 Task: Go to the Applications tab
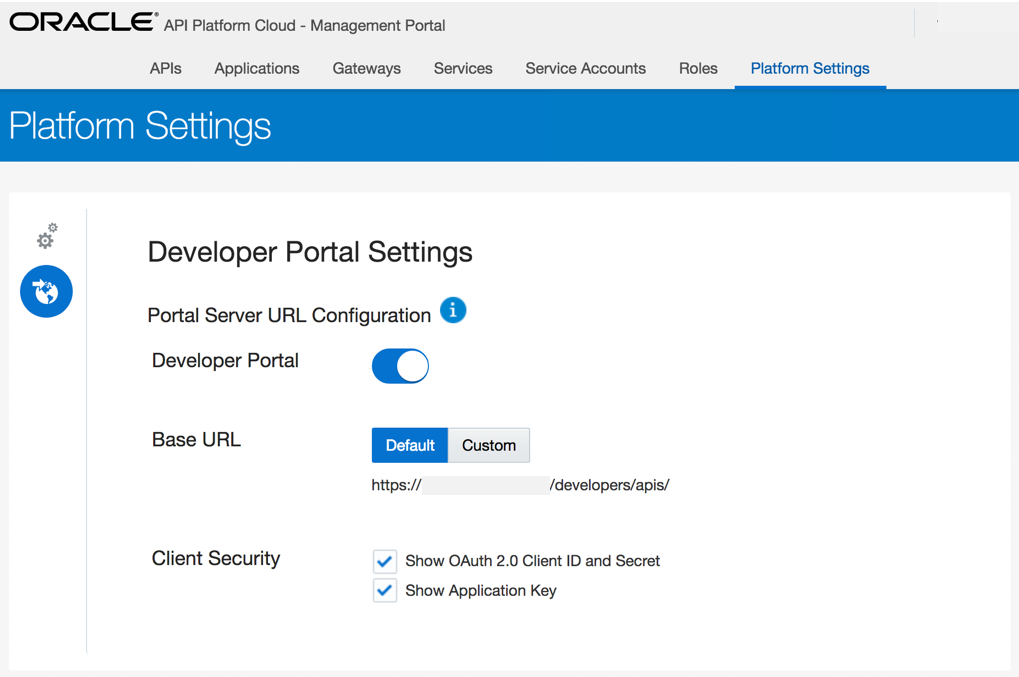(x=257, y=68)
